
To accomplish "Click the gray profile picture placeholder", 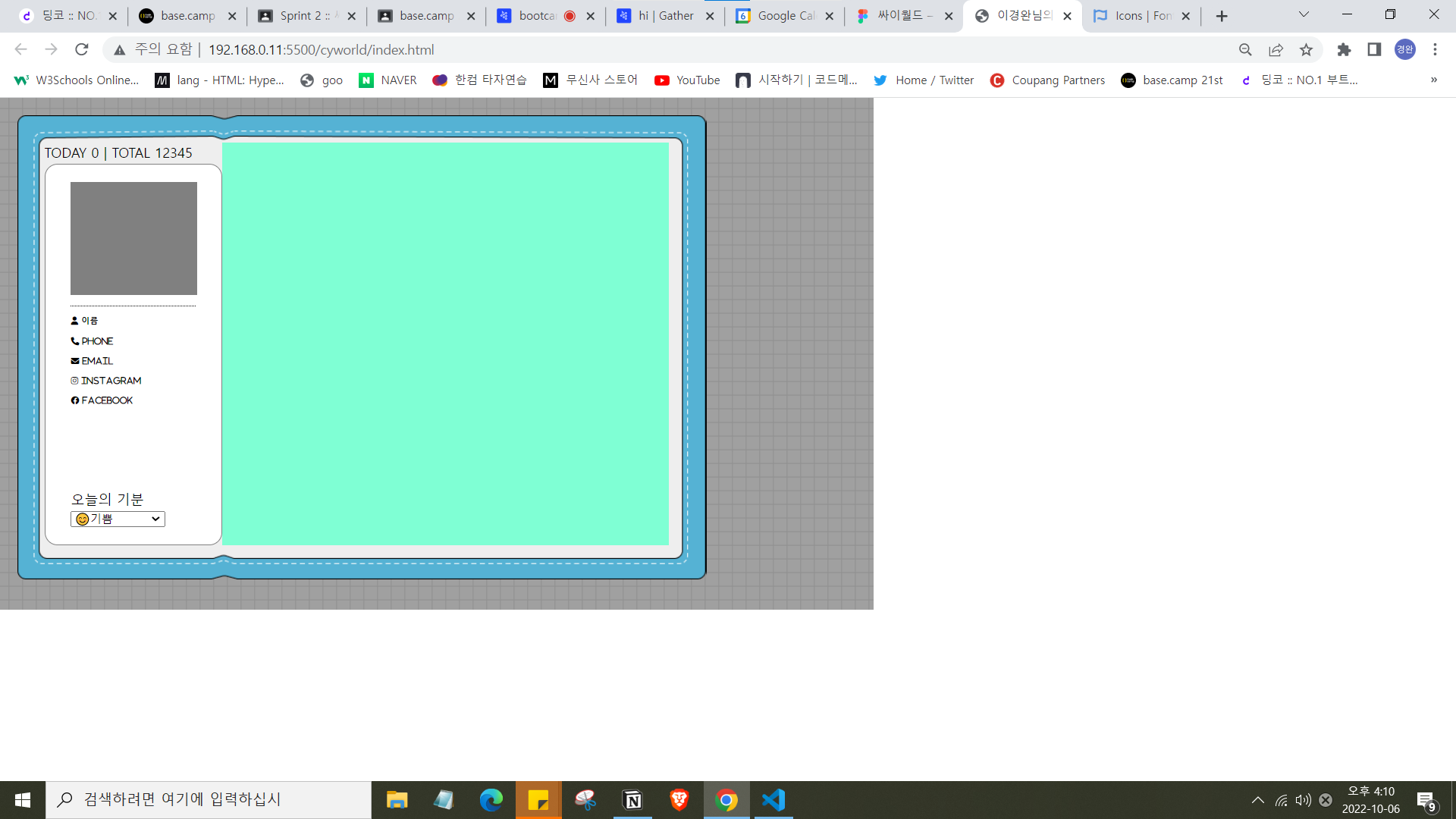I will pos(133,238).
